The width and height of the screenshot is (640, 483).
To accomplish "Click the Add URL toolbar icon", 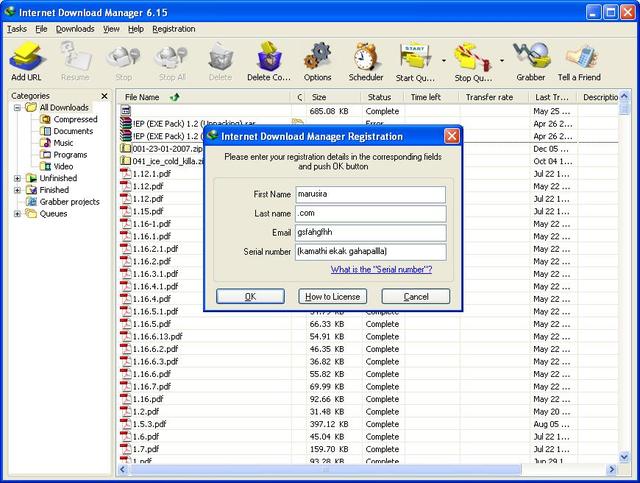I will (x=26, y=60).
